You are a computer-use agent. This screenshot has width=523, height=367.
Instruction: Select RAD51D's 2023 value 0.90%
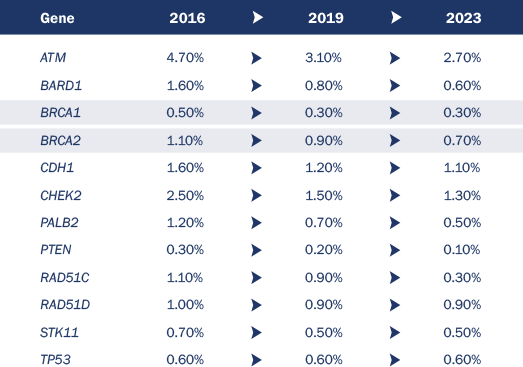(x=462, y=305)
